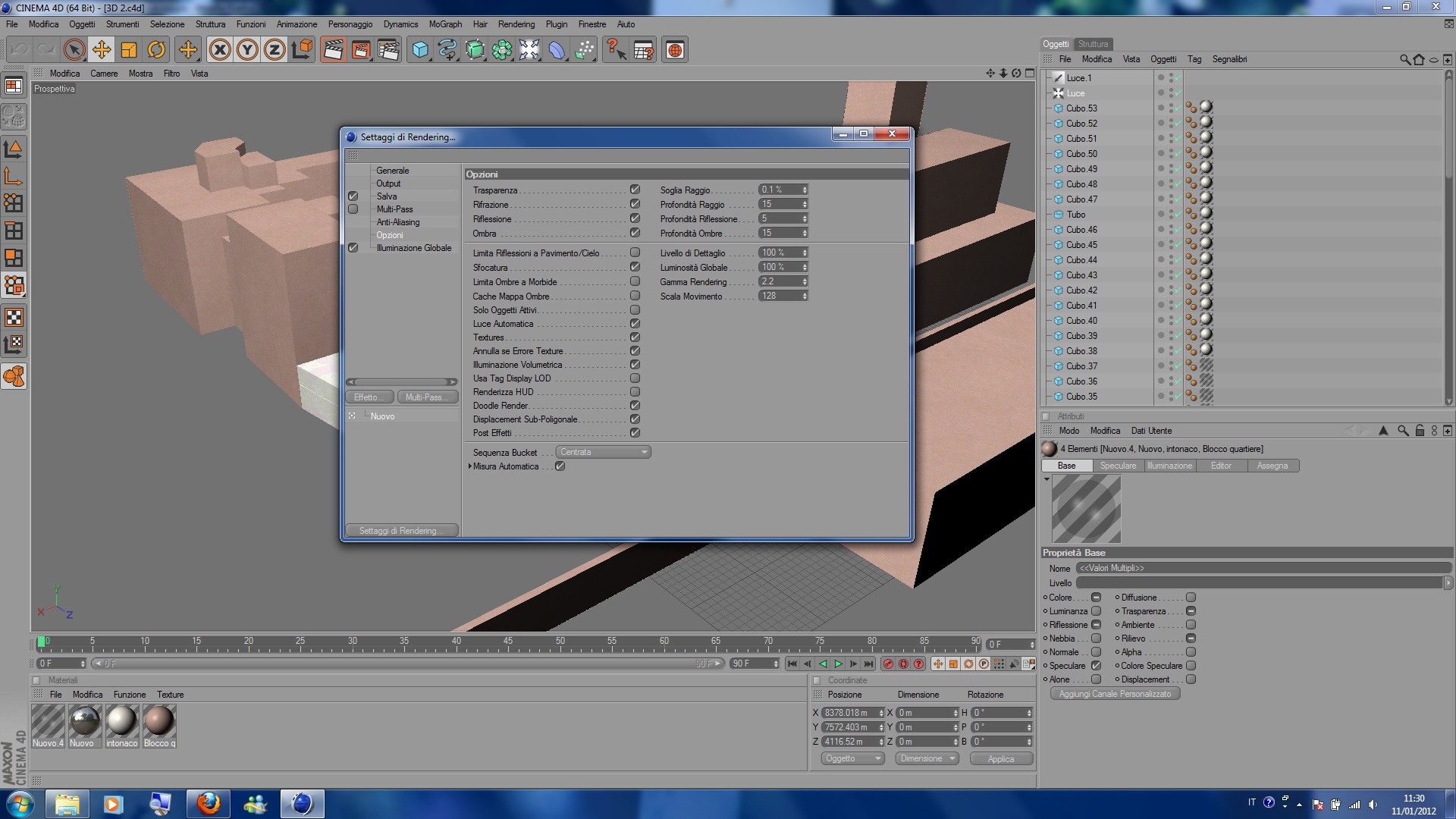Click the Applica button
1456x819 pixels.
click(1001, 758)
